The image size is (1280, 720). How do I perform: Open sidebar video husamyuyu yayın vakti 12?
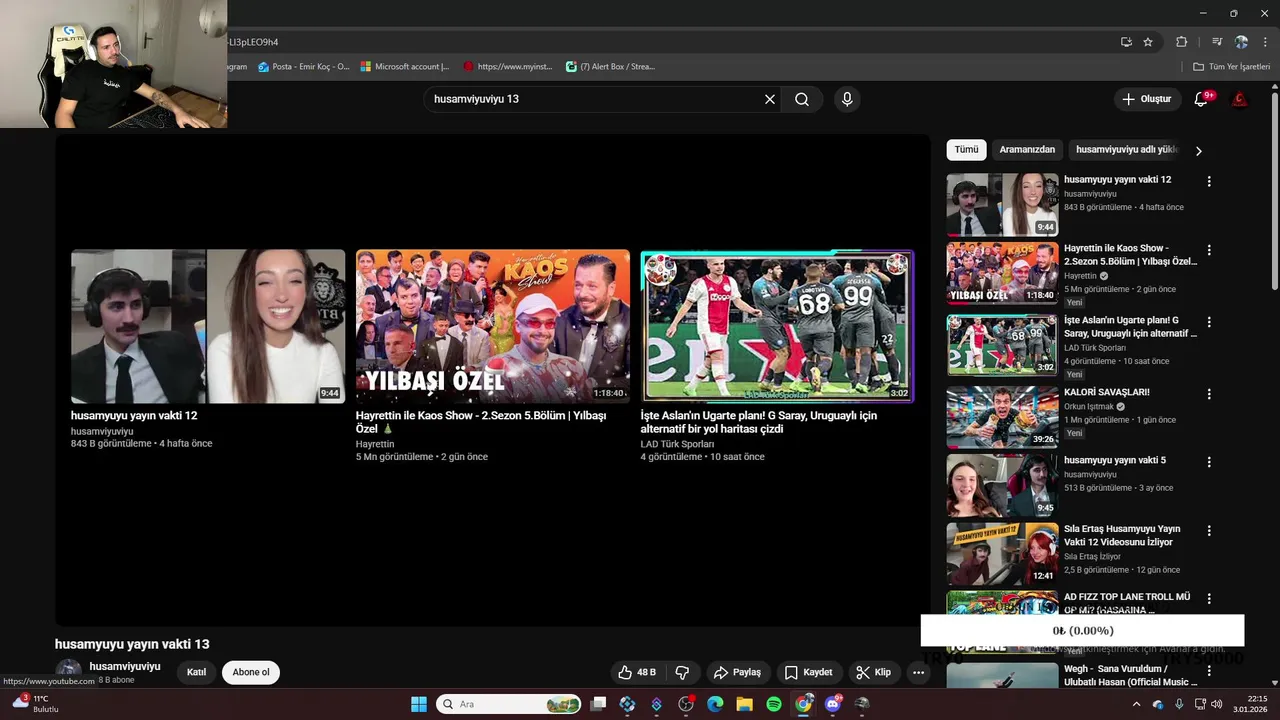[x=1002, y=205]
